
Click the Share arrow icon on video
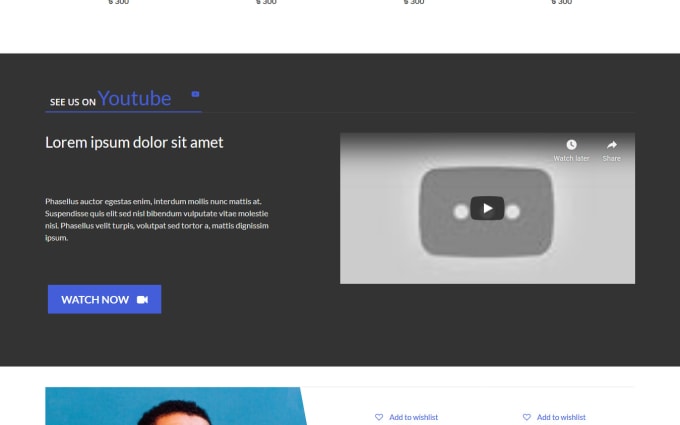[611, 144]
